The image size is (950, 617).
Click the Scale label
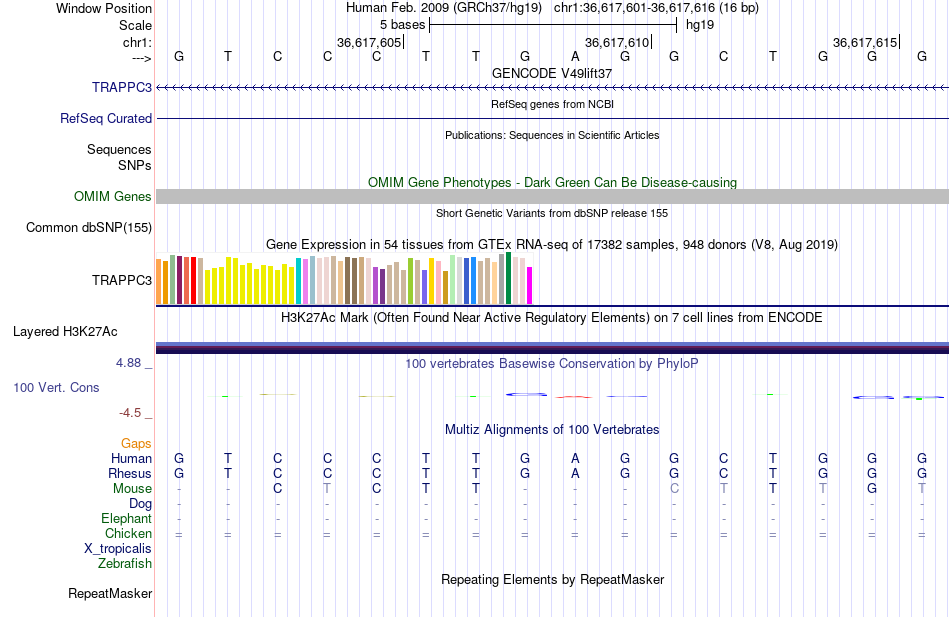click(x=135, y=25)
